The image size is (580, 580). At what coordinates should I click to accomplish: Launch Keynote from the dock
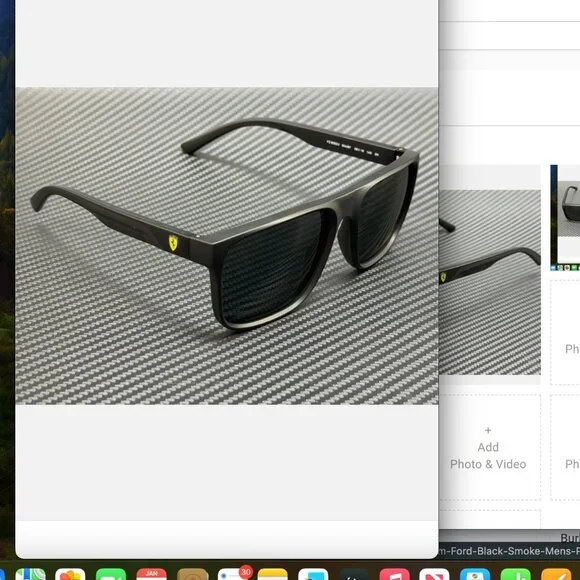pos(475,574)
